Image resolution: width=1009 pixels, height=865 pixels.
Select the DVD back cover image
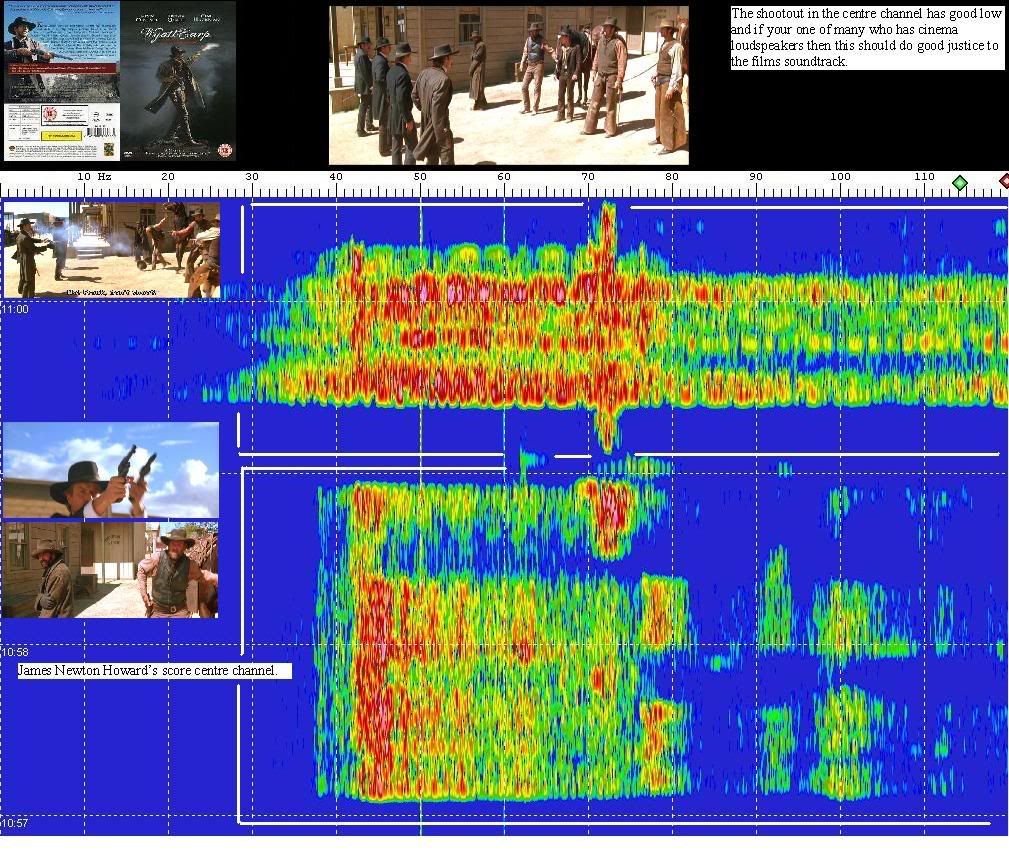click(62, 81)
